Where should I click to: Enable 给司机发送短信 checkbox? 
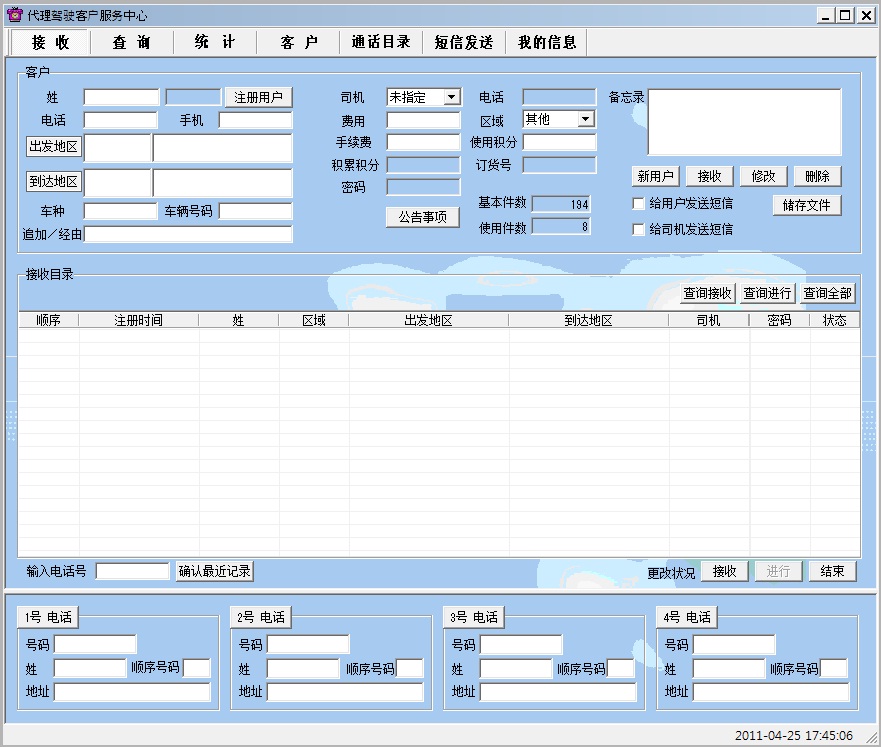pyautogui.click(x=638, y=229)
